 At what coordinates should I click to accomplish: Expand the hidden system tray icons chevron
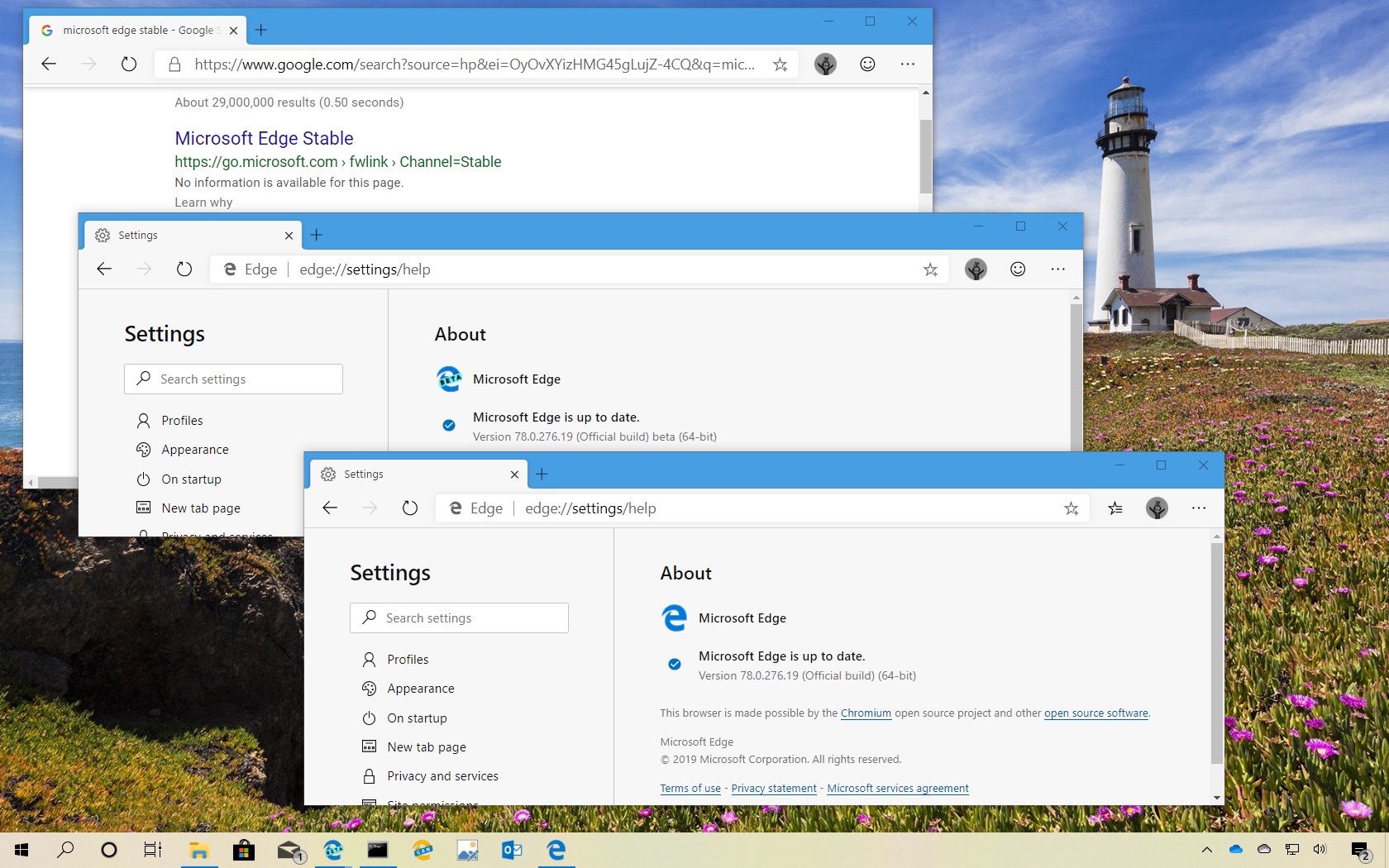pyautogui.click(x=1206, y=850)
